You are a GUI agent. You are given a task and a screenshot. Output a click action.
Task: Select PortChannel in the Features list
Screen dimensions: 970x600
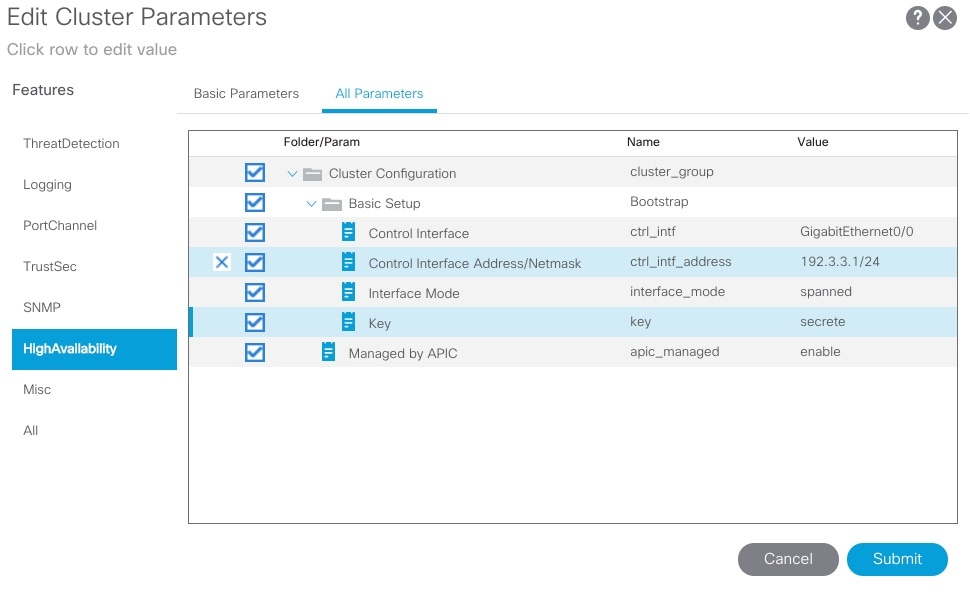pyautogui.click(x=60, y=226)
